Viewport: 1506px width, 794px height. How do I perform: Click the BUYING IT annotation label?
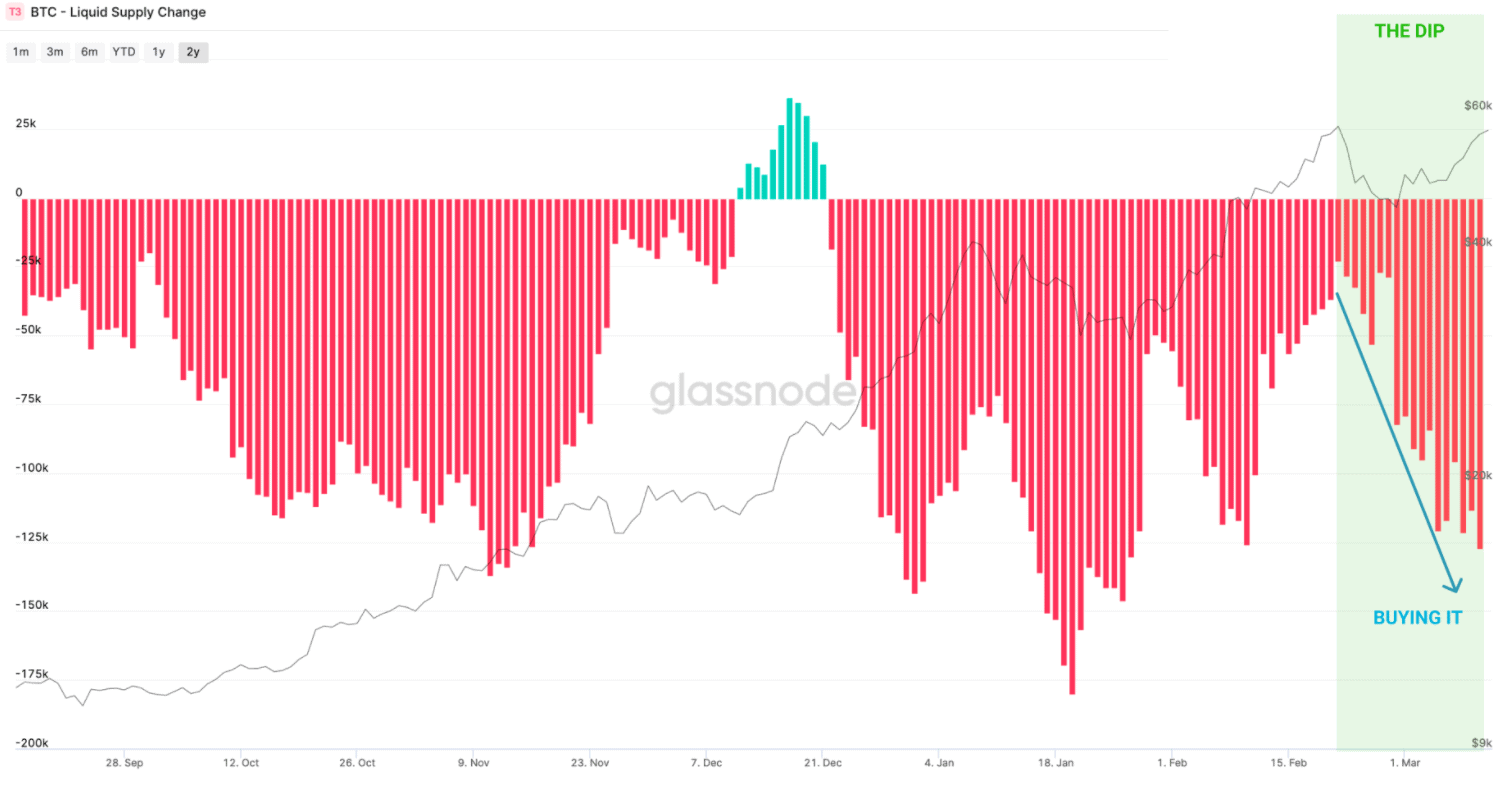tap(1417, 618)
